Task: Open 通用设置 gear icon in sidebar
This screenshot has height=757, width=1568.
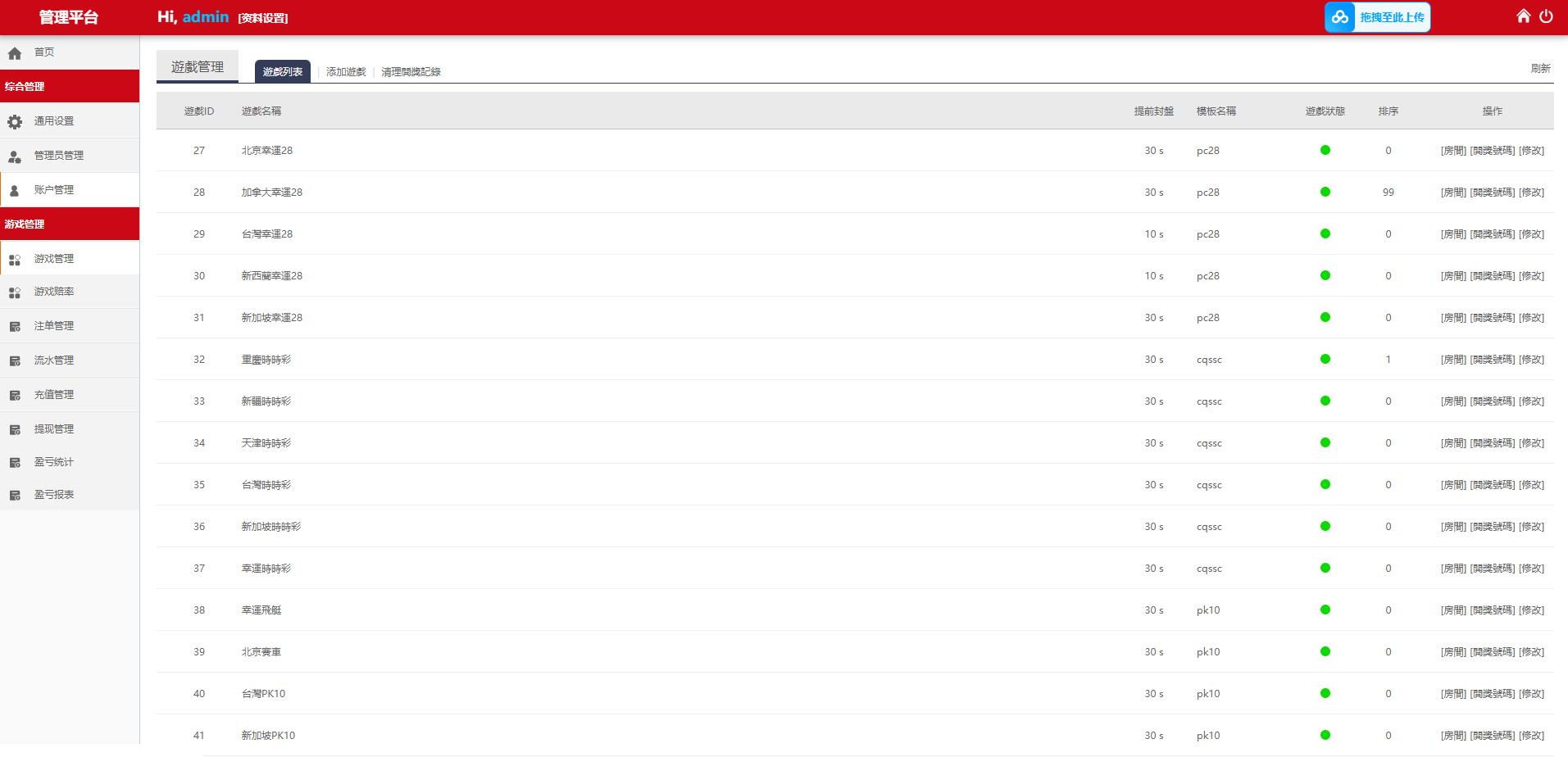Action: point(15,122)
